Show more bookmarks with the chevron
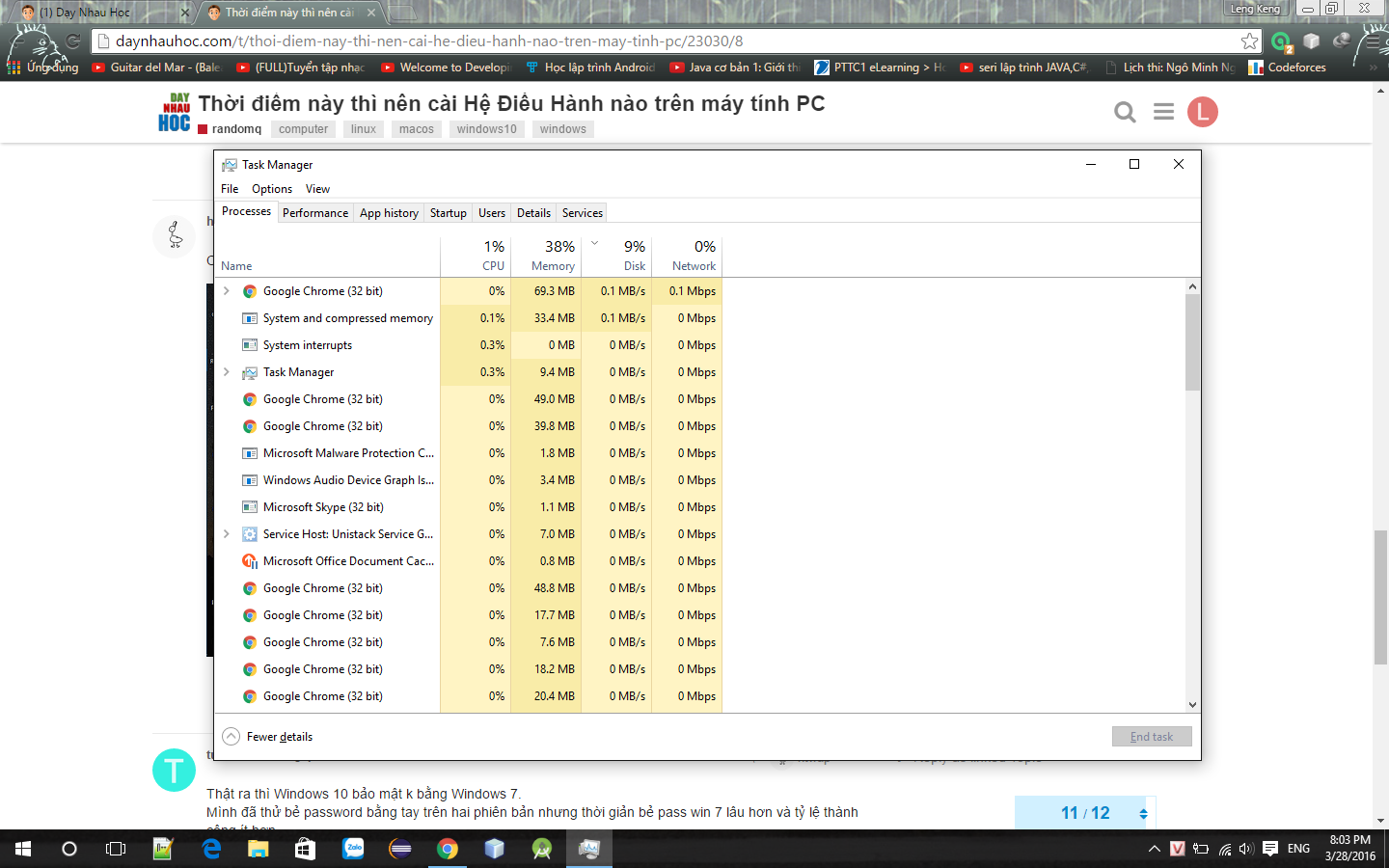Screen dimensions: 1389x868 tap(1374, 68)
